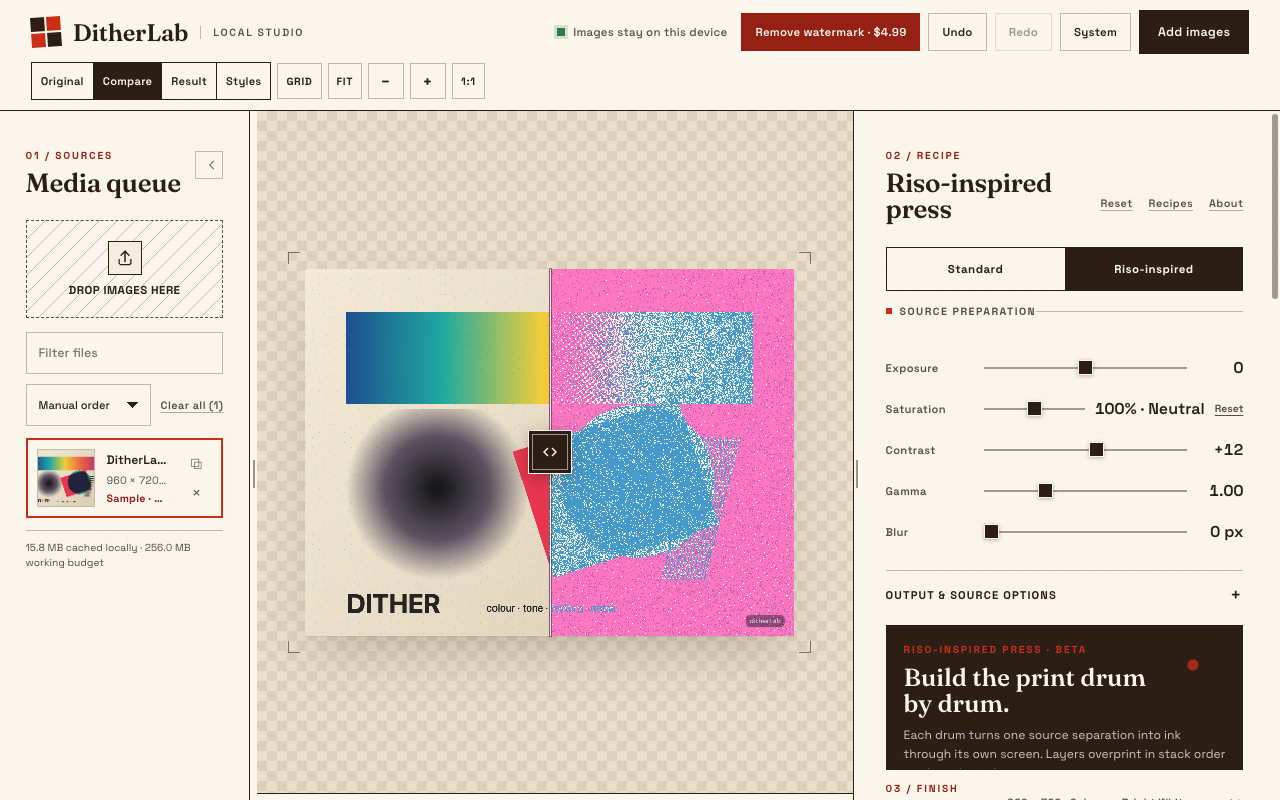Focus the Filter files input
Viewport: 1280px width, 800px height.
tap(124, 353)
